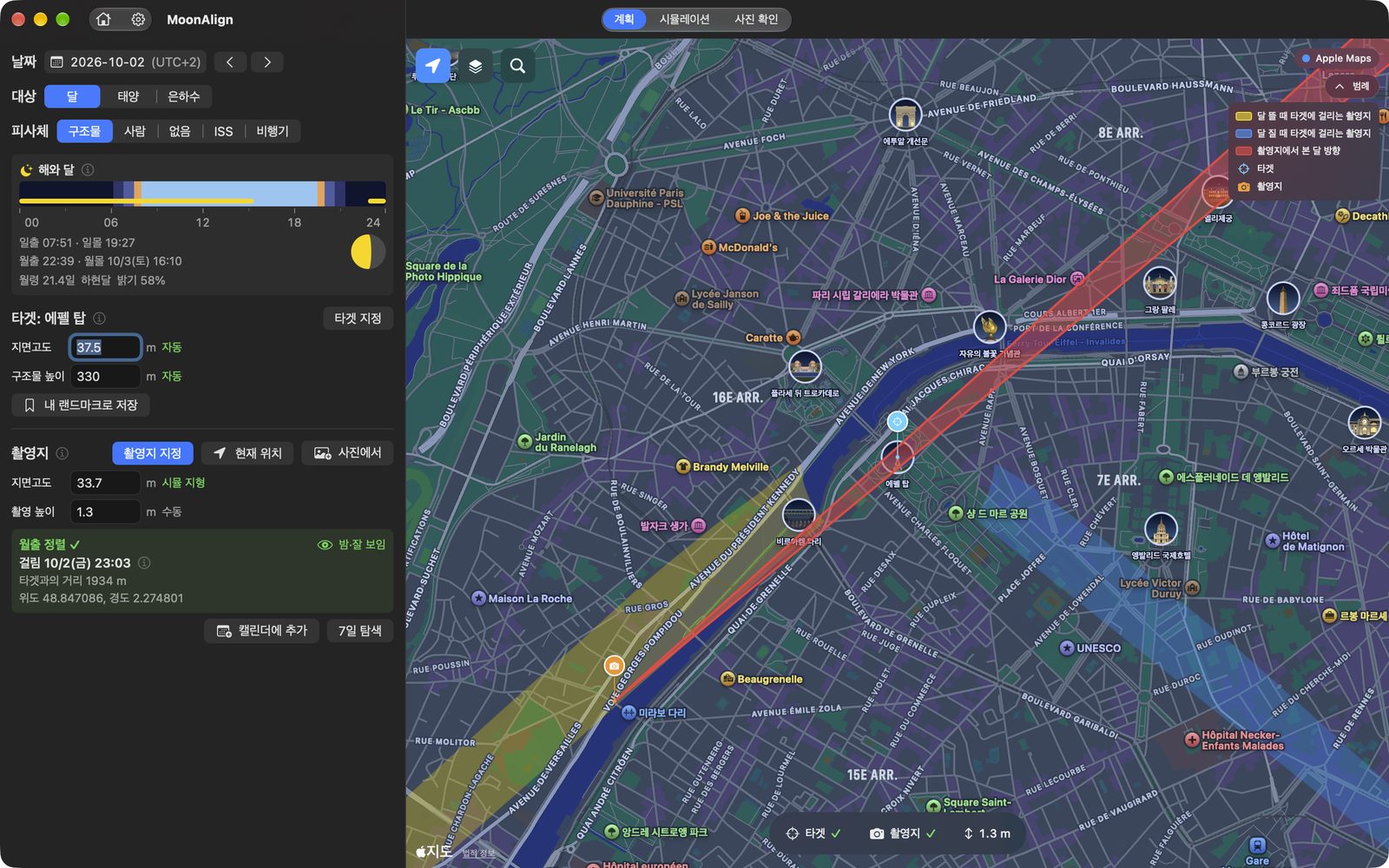1389x868 pixels.
Task: Switch to the 사진 확인 tab
Action: (x=756, y=19)
